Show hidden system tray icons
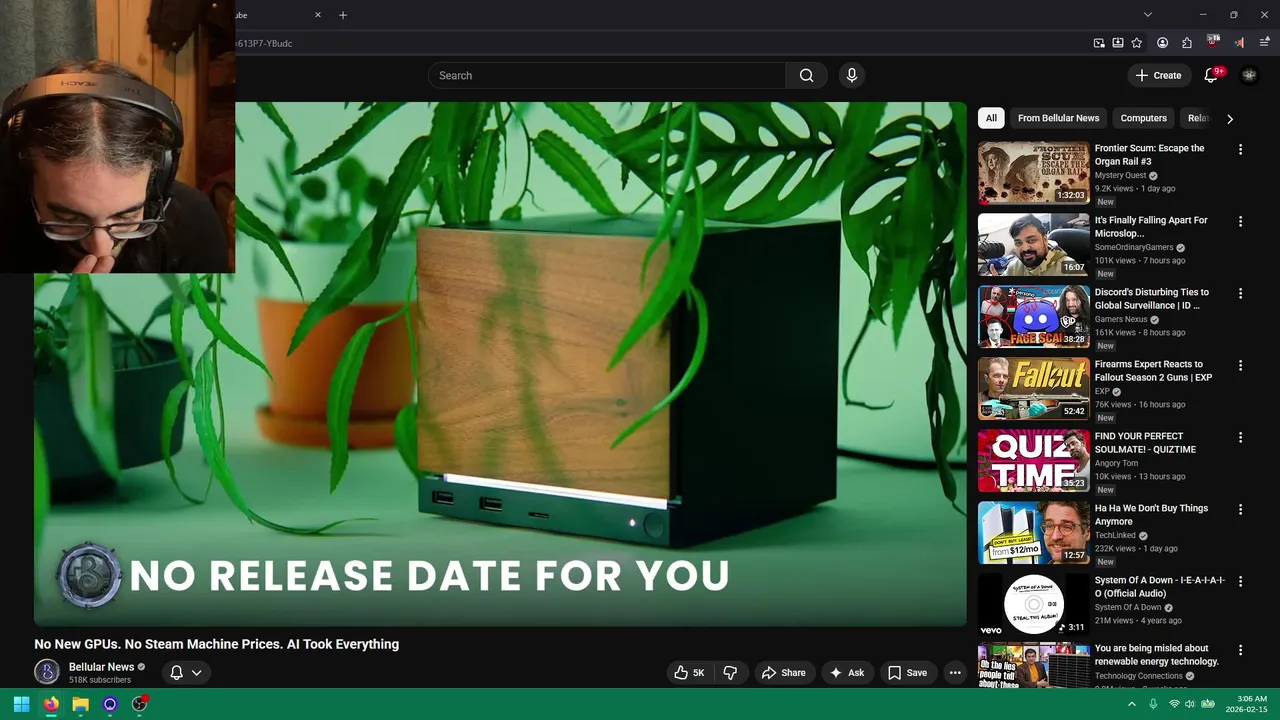The height and width of the screenshot is (720, 1280). point(1132,704)
